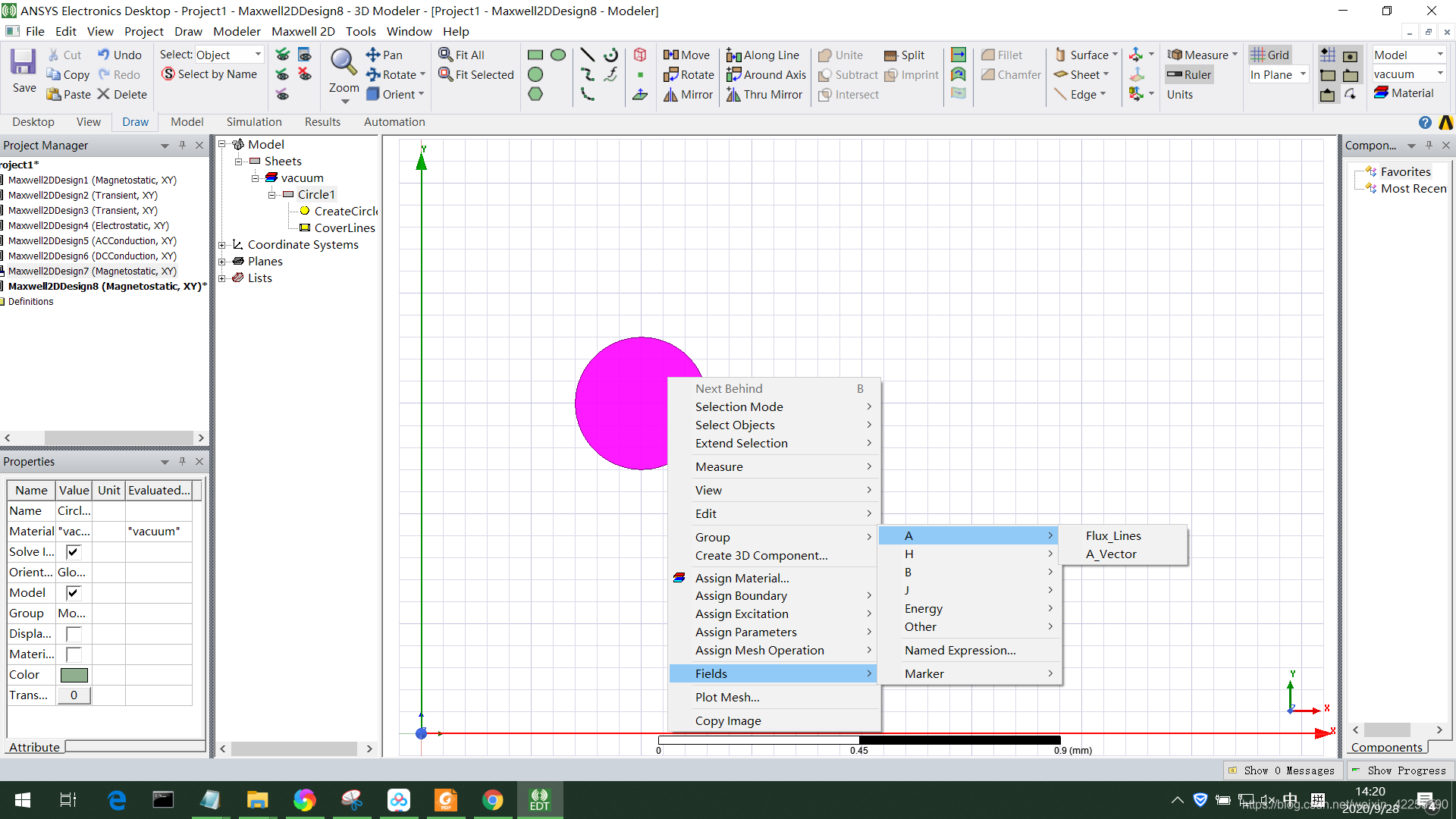
Task: Uncheck the Solve Inside checkbox
Action: point(73,551)
